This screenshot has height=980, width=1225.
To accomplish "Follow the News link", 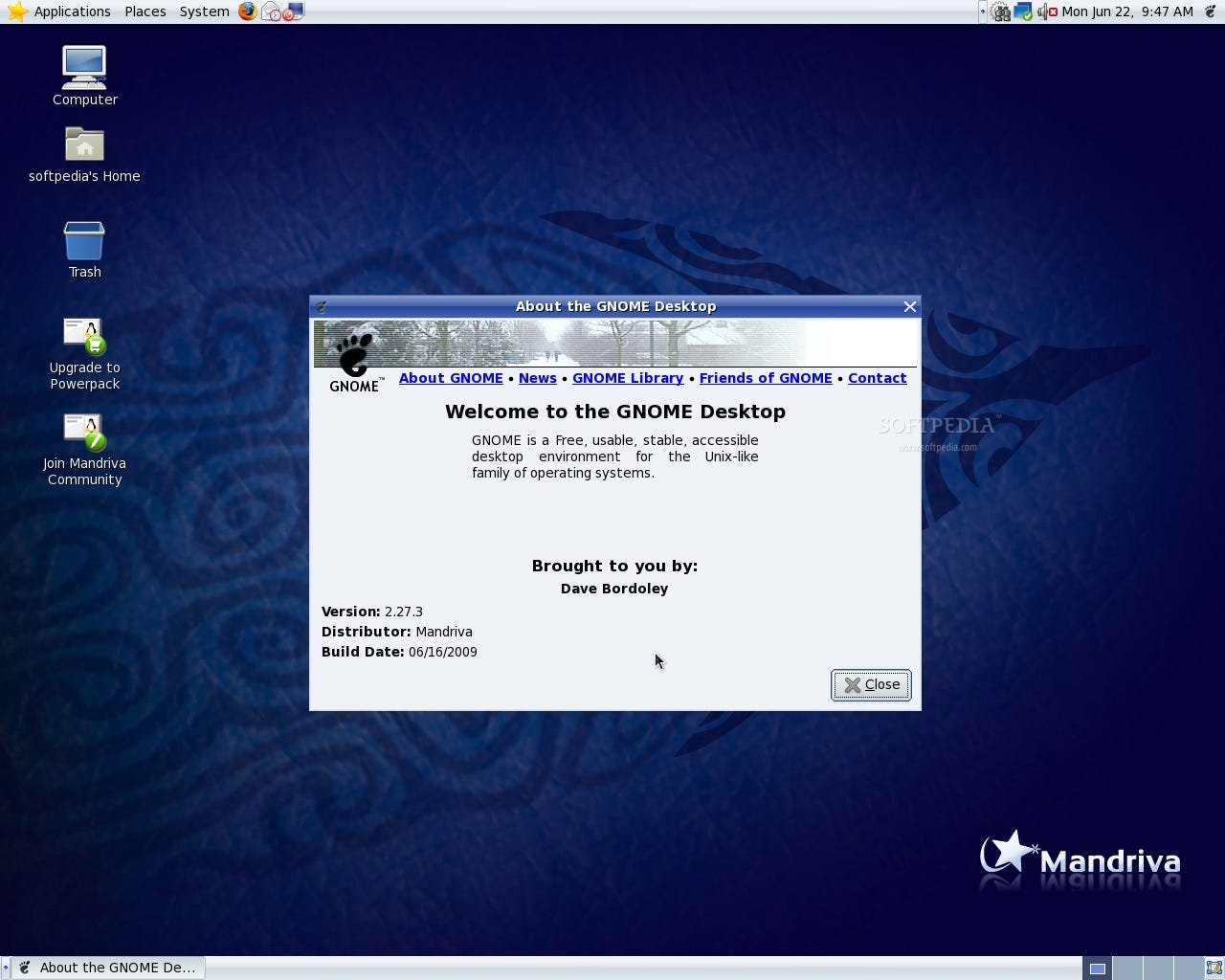I will point(537,378).
